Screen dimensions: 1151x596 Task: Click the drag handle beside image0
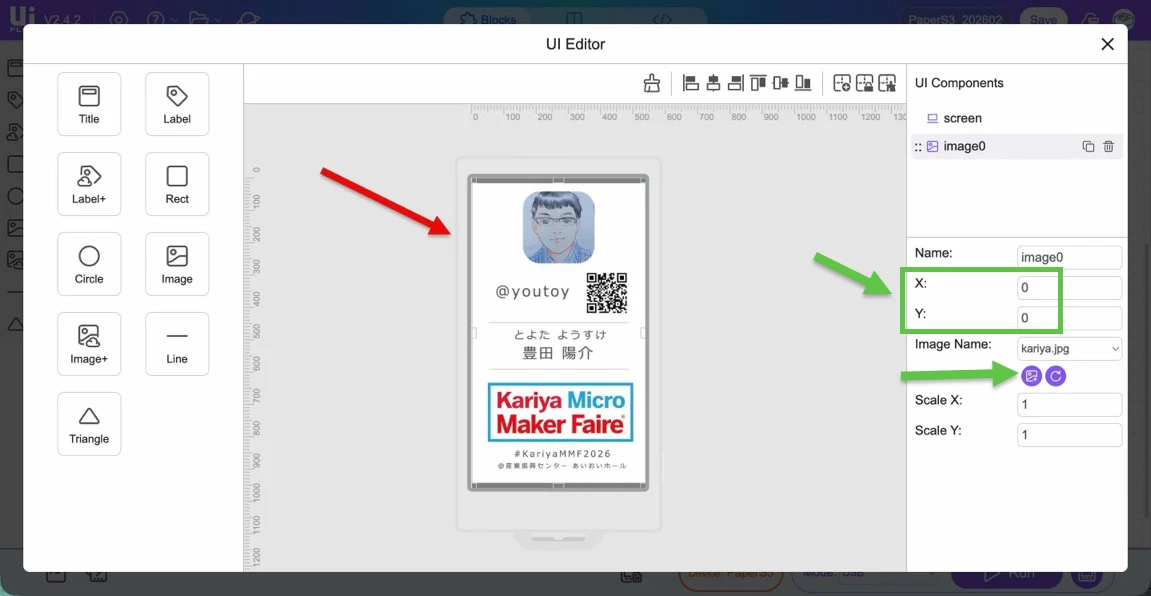(918, 147)
